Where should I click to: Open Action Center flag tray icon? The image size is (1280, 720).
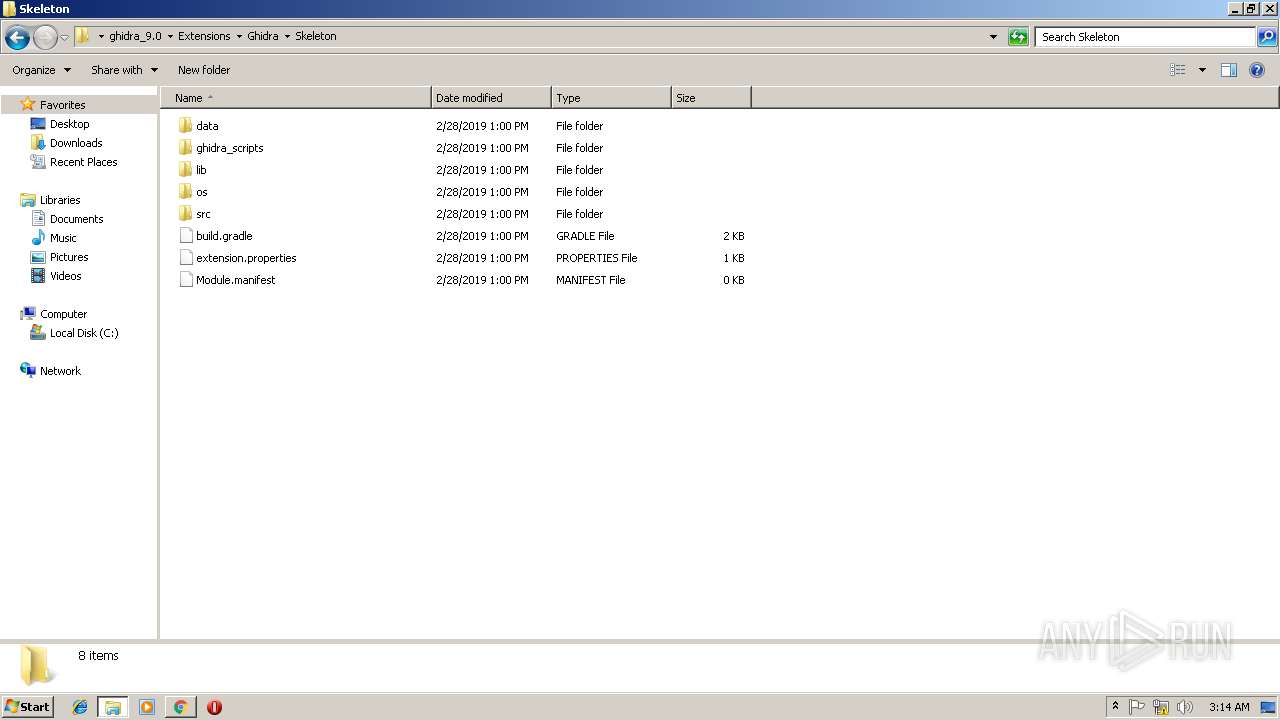[1137, 707]
